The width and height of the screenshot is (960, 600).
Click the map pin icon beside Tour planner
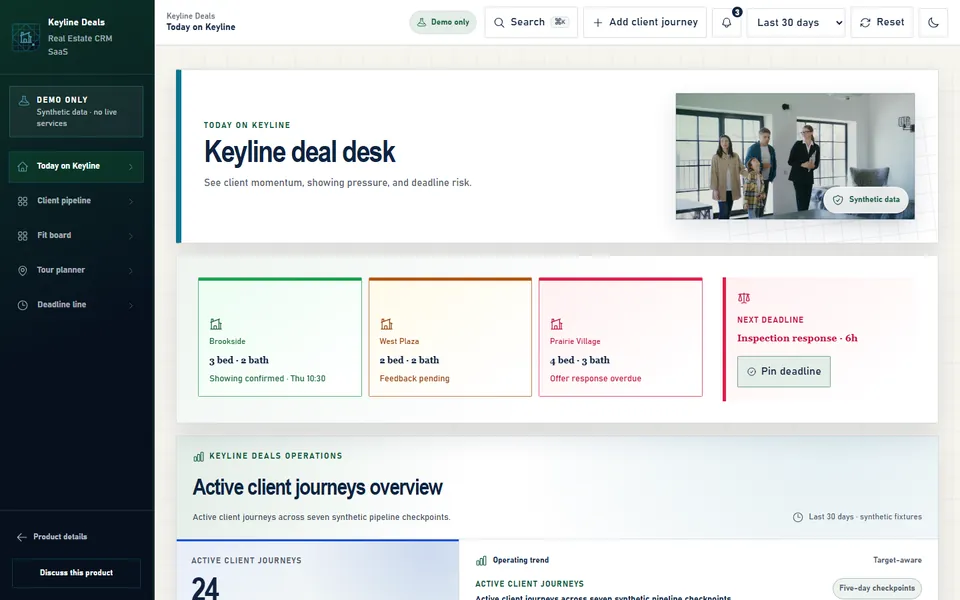click(23, 271)
